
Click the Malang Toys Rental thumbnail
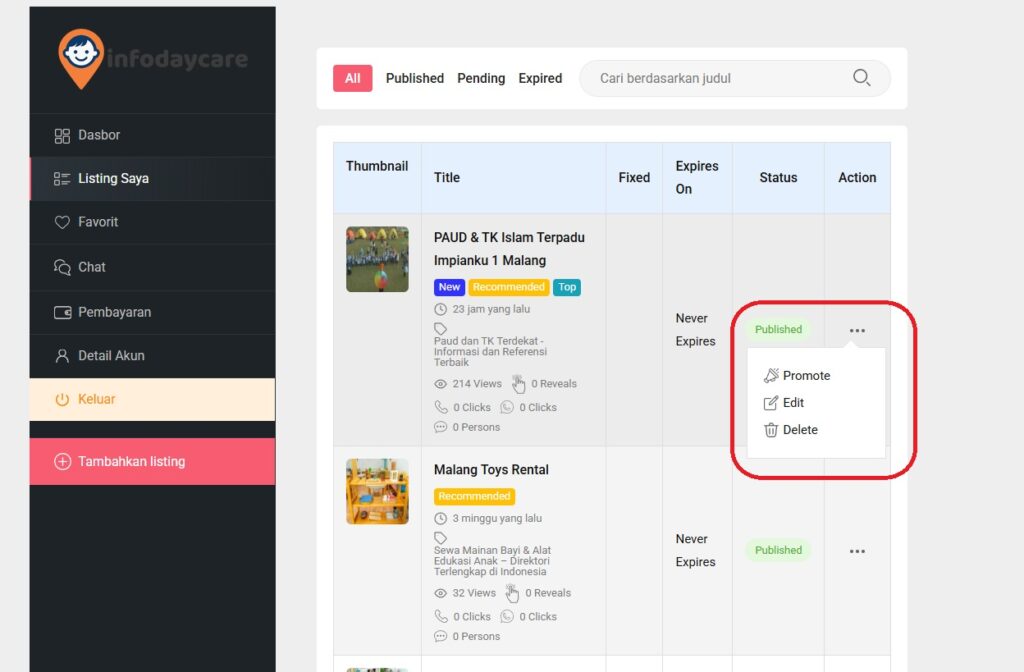377,492
